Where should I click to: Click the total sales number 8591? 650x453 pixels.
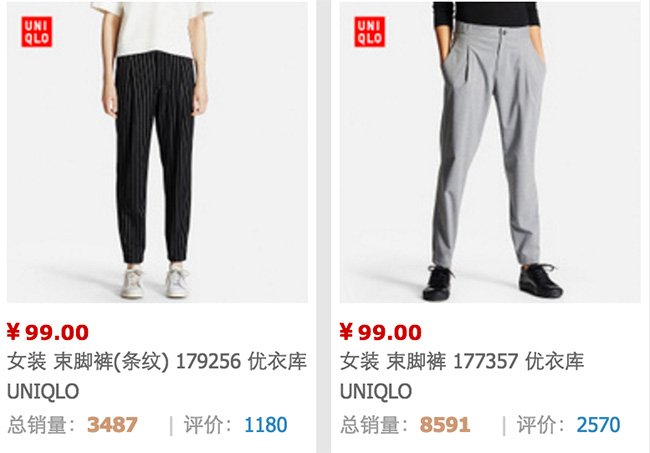[445, 425]
